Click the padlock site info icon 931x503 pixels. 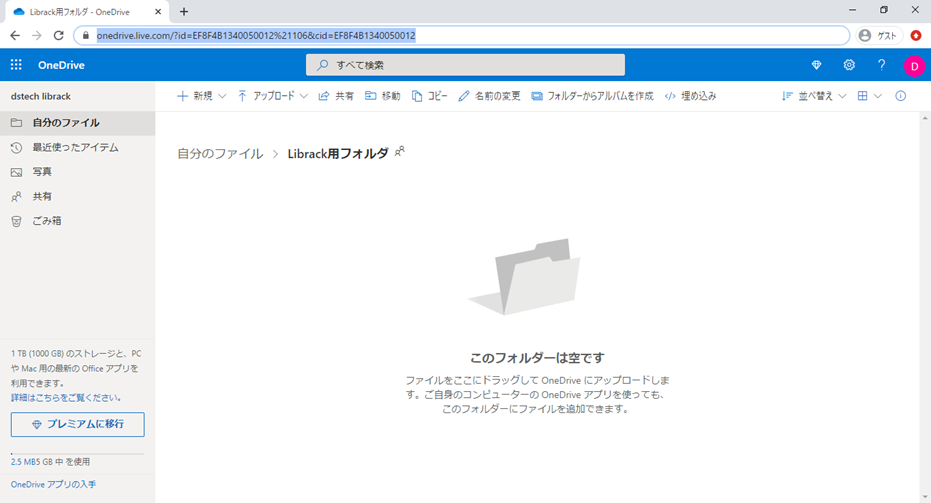pos(86,36)
